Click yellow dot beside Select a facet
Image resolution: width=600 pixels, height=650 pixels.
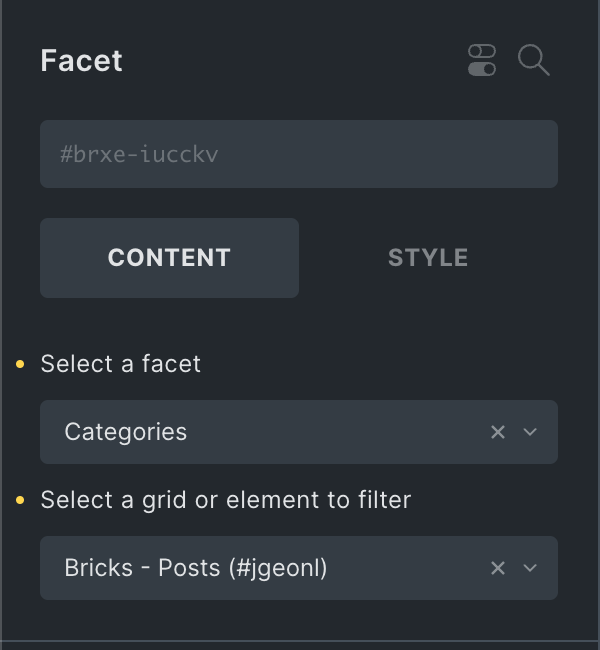21,364
